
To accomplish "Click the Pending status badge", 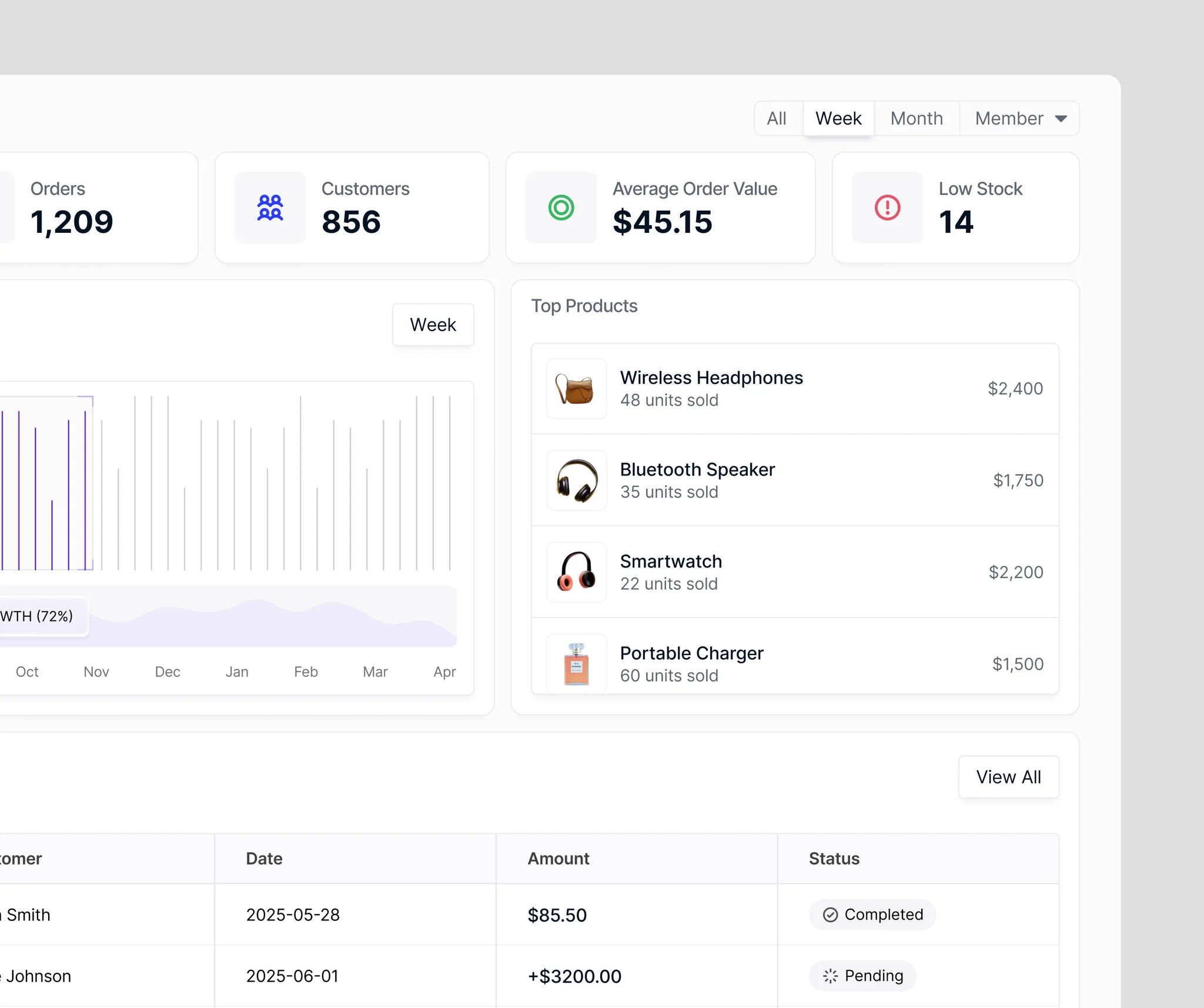I will tap(862, 976).
